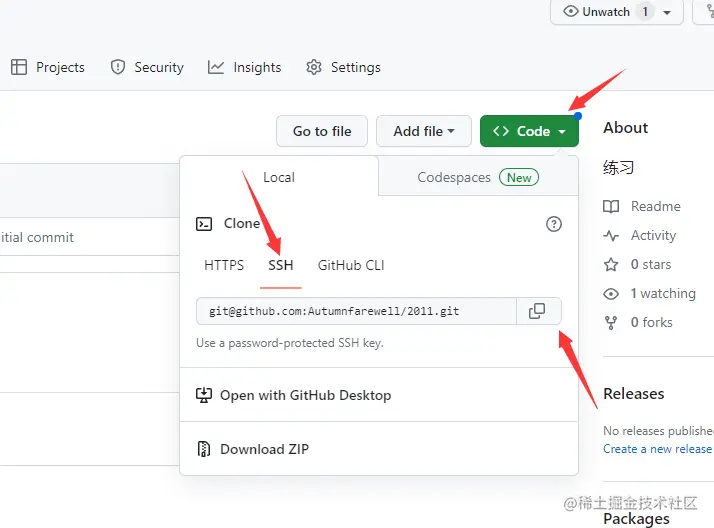This screenshot has height=528, width=714.
Task: Click the watching eye icon in About
Action: click(x=611, y=294)
